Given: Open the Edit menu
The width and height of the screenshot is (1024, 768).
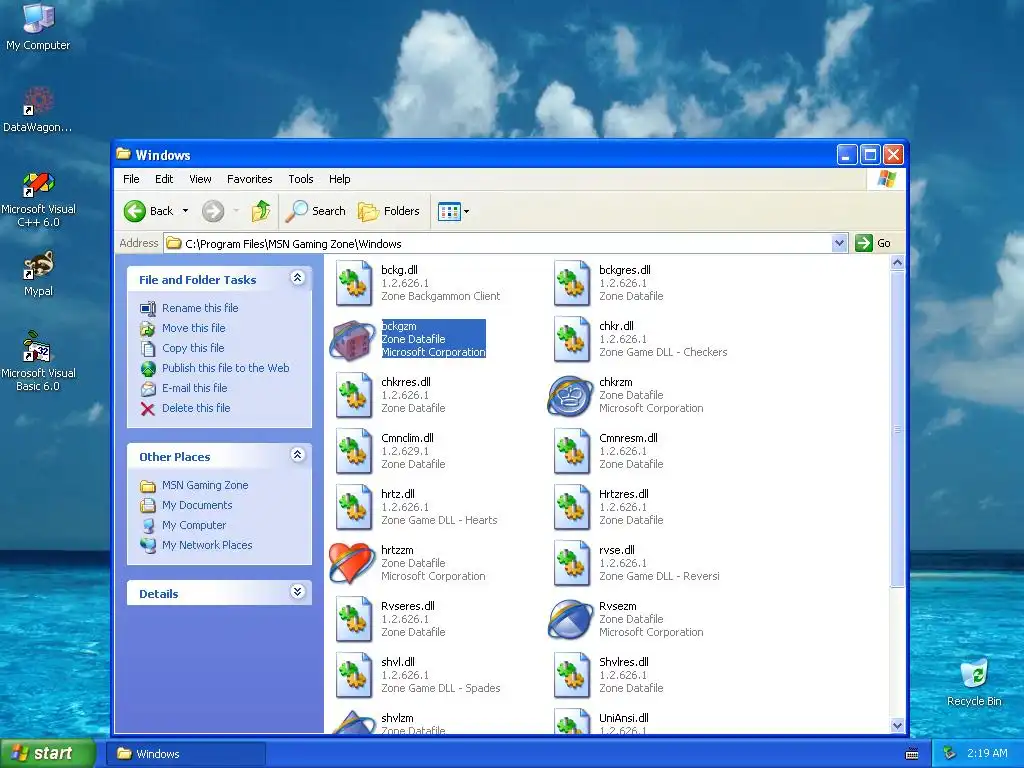Looking at the screenshot, I should (x=164, y=179).
